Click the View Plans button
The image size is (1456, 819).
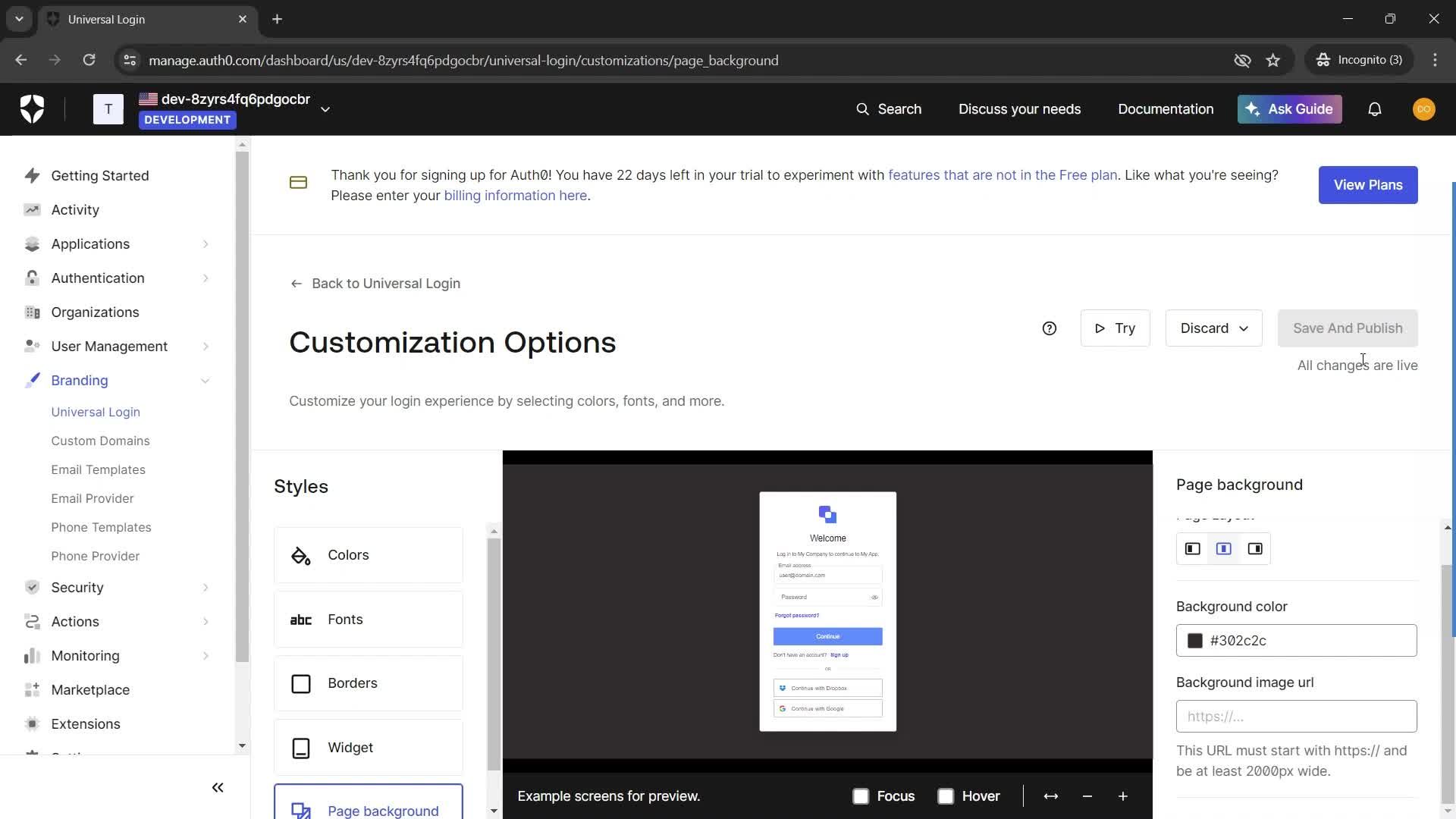click(x=1368, y=185)
